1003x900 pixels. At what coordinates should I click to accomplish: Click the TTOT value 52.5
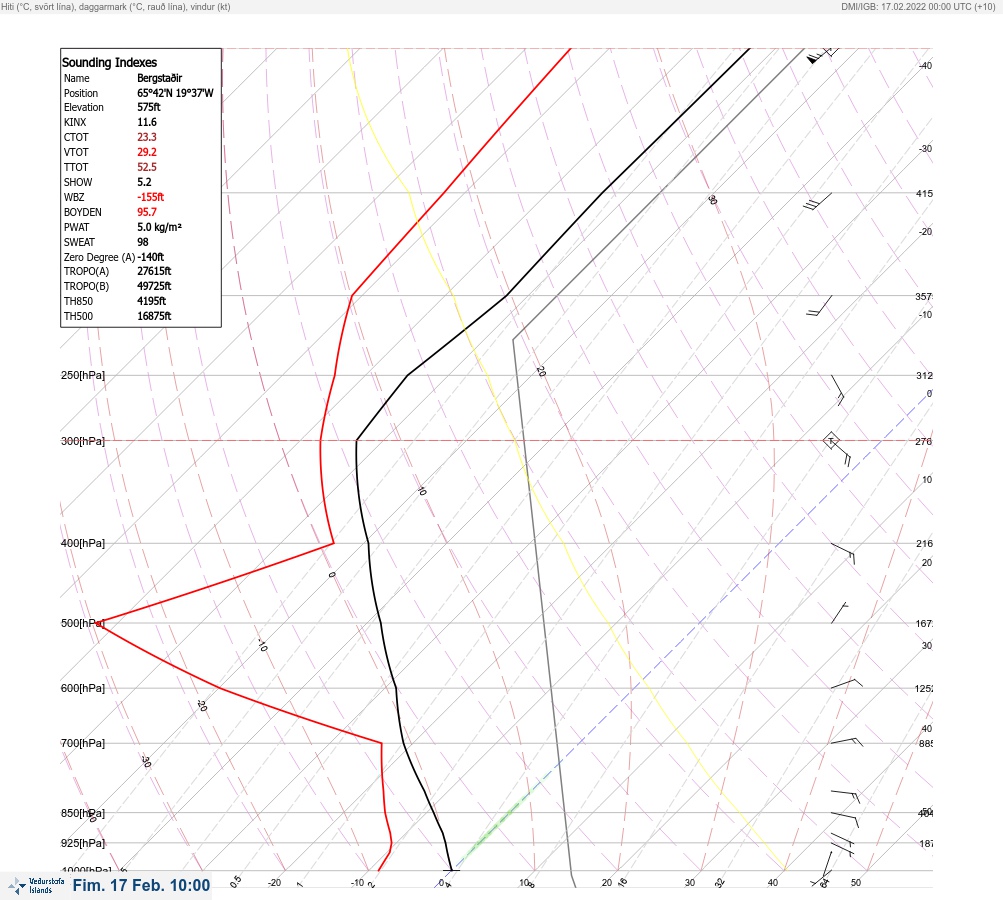(146, 167)
